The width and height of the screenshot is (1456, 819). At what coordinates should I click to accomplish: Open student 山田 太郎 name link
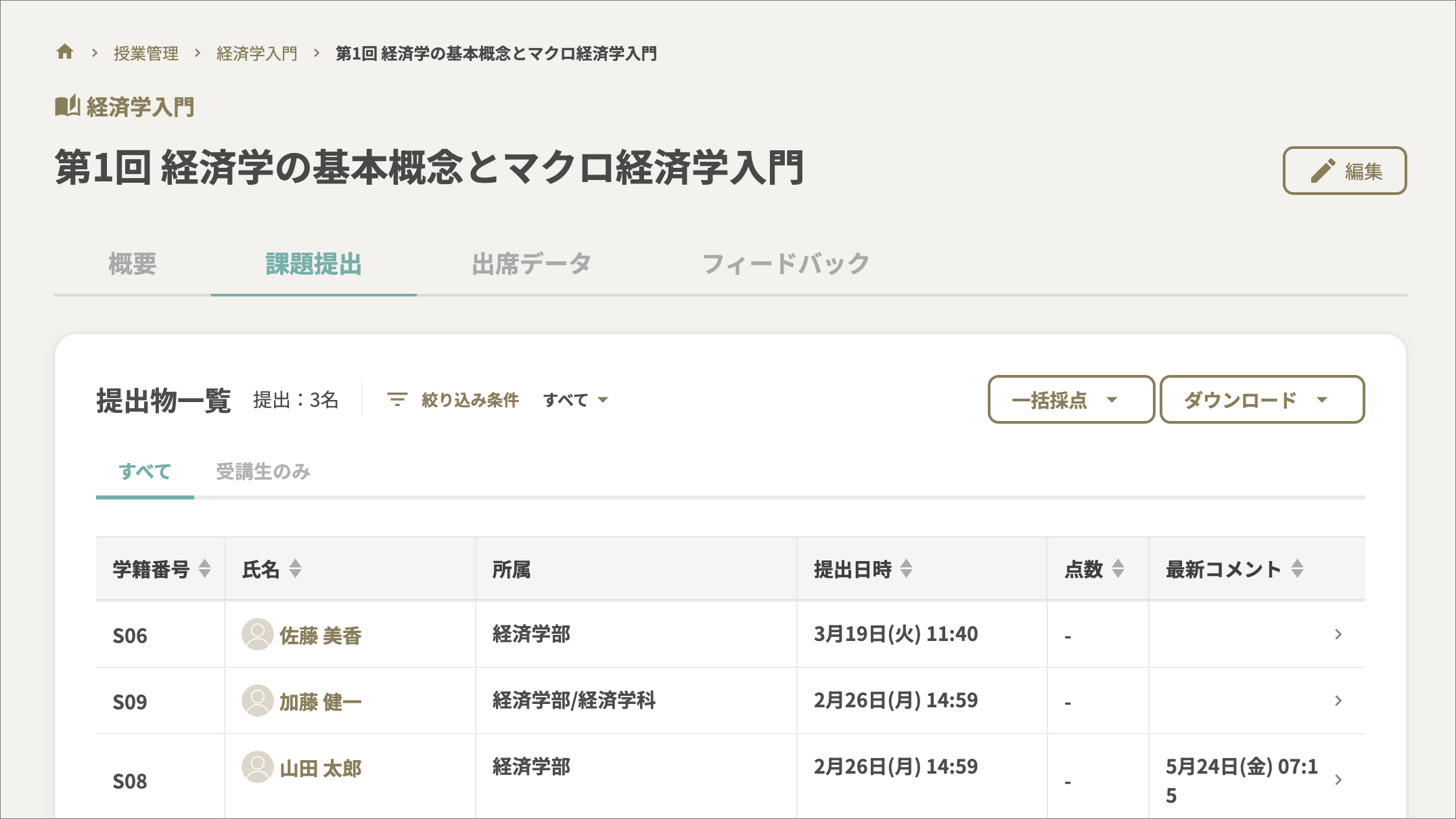point(321,768)
